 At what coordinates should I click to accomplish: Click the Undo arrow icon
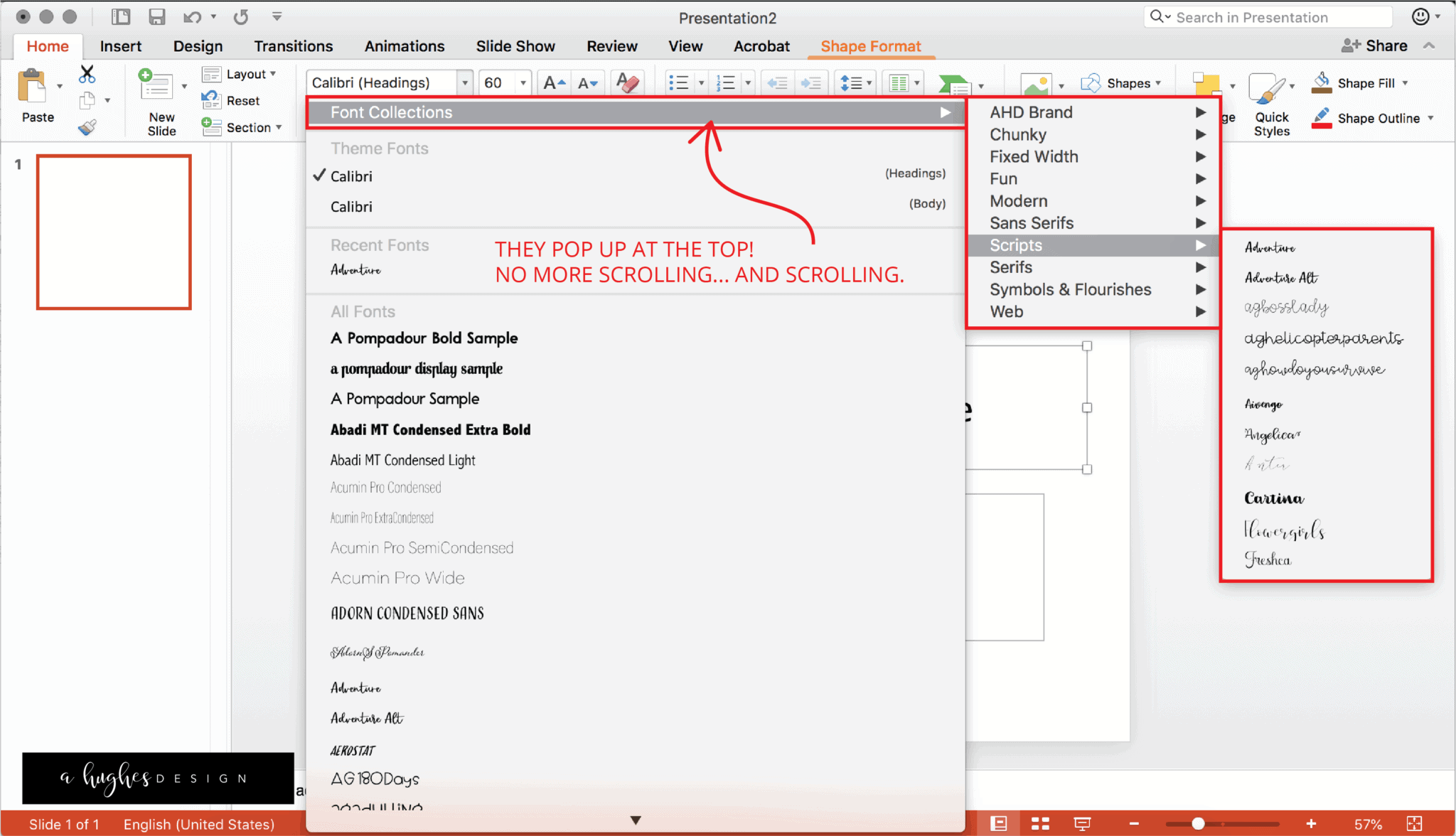tap(192, 17)
